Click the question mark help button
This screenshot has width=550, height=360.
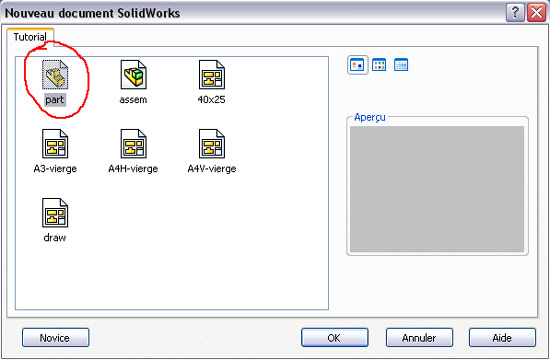coord(515,13)
